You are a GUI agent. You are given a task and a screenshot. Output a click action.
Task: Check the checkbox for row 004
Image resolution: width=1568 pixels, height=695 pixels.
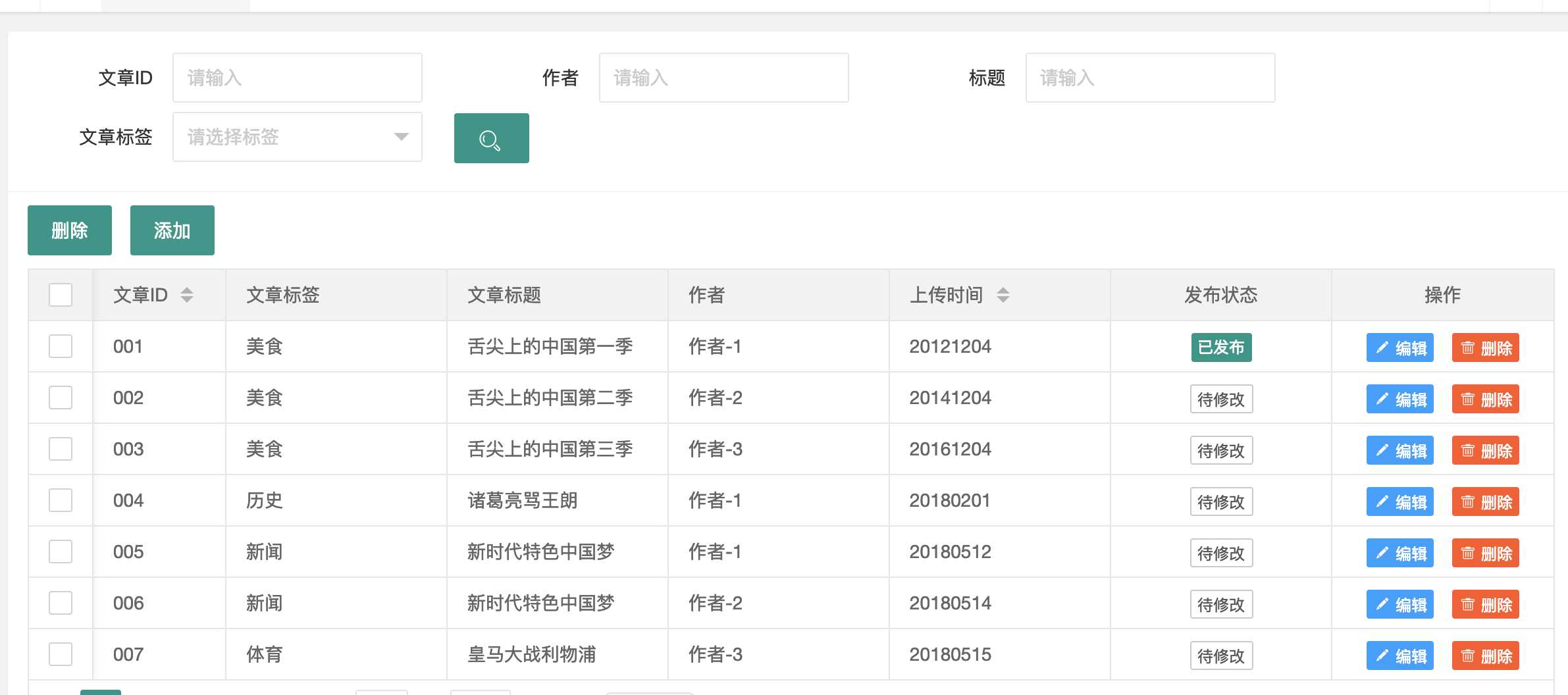[61, 500]
